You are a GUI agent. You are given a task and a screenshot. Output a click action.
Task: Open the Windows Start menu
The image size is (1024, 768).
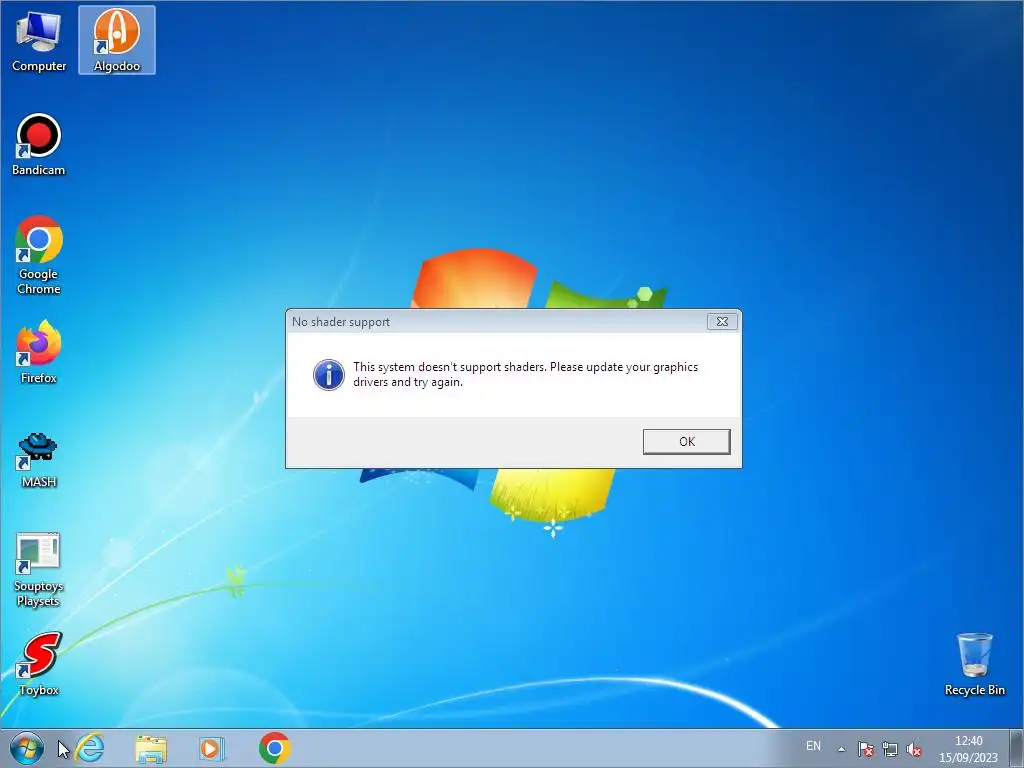pyautogui.click(x=27, y=748)
